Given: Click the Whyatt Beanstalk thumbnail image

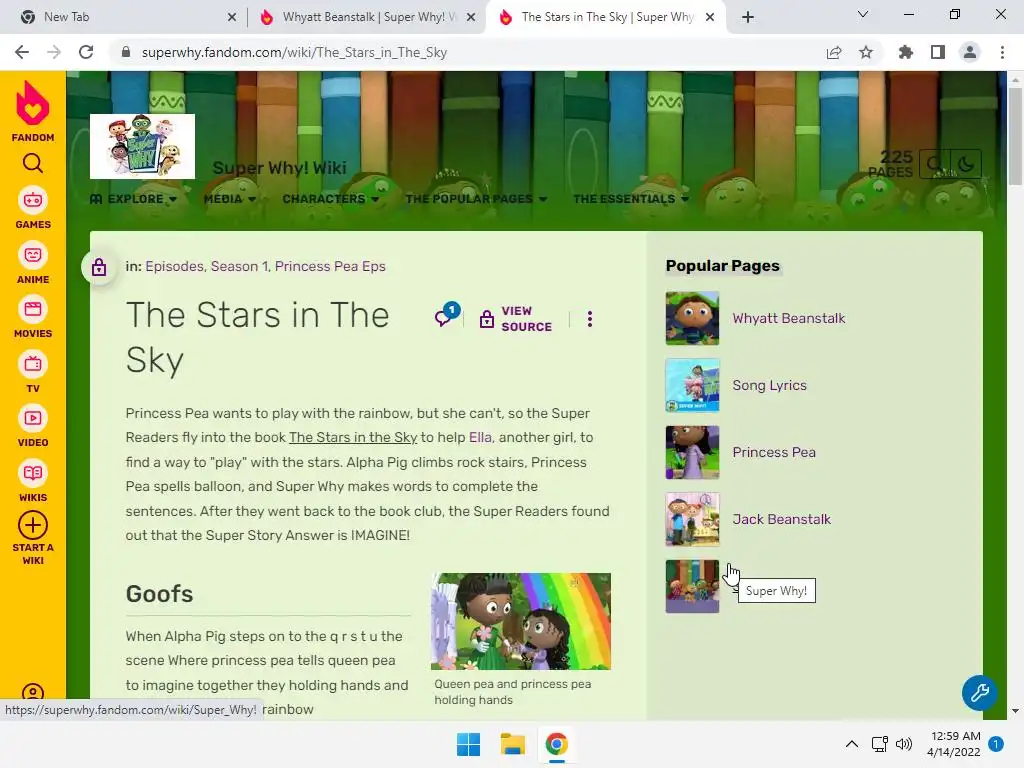Looking at the screenshot, I should coord(692,318).
